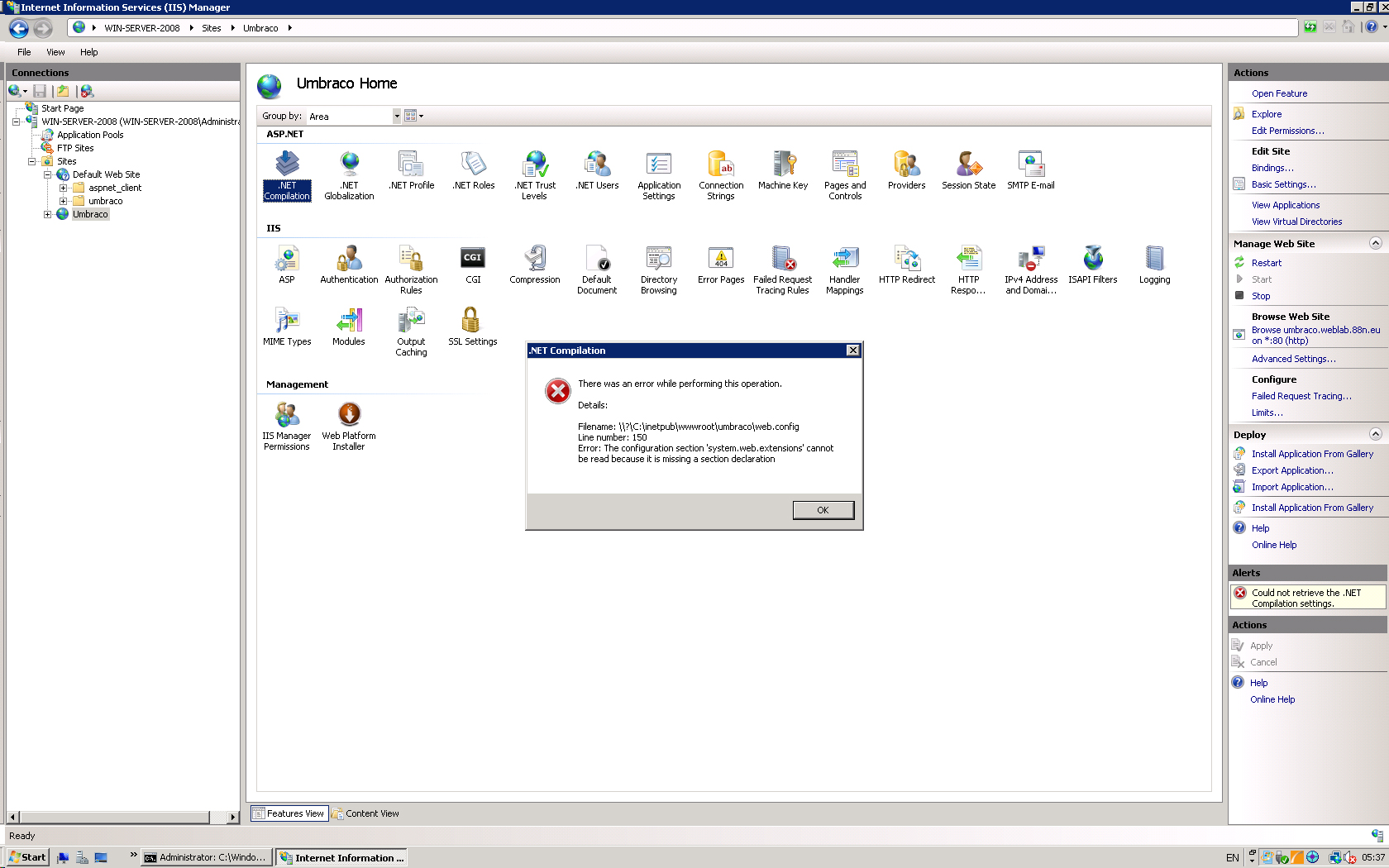Open the MIME Types feature
1389x868 pixels.
pyautogui.click(x=287, y=327)
